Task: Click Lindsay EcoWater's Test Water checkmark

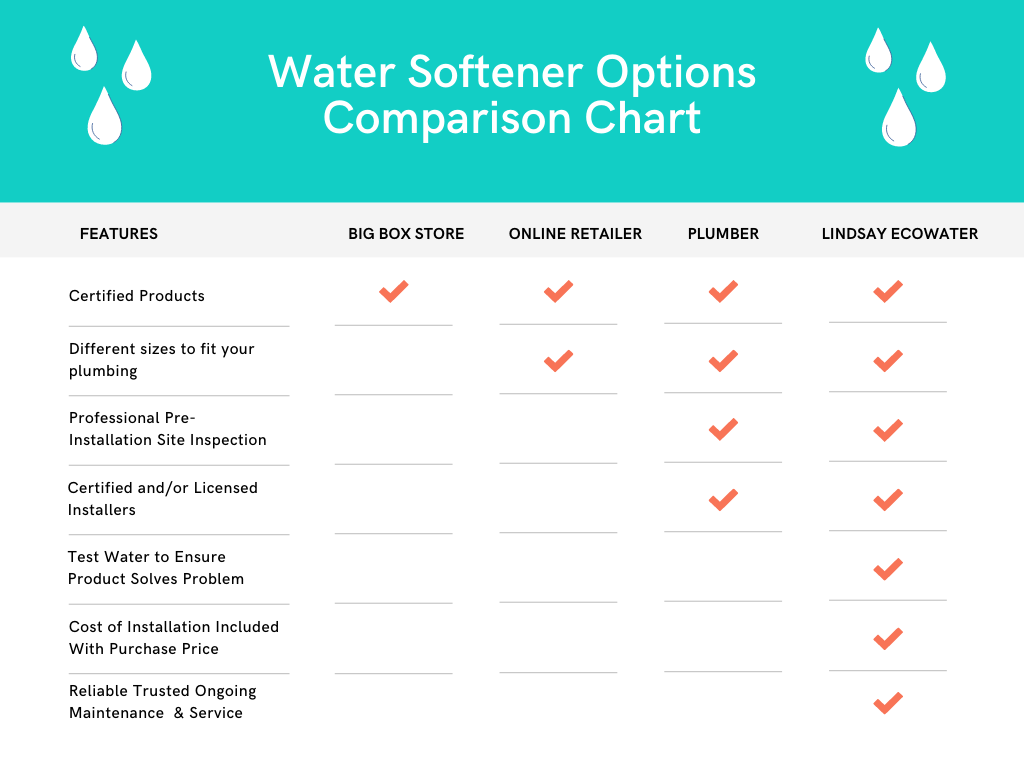Action: click(x=888, y=569)
